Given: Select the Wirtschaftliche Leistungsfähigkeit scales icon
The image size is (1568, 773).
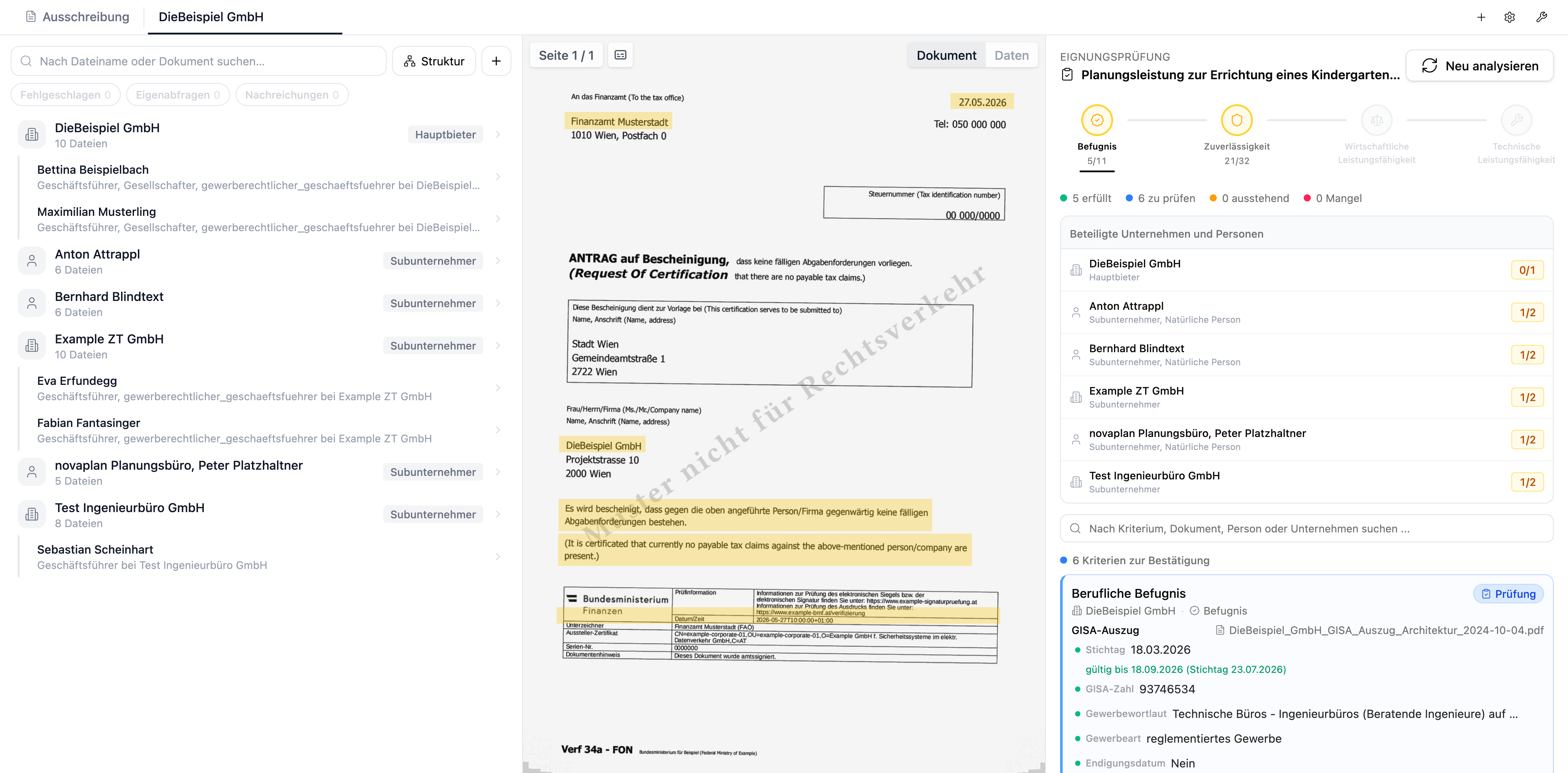Looking at the screenshot, I should 1376,120.
